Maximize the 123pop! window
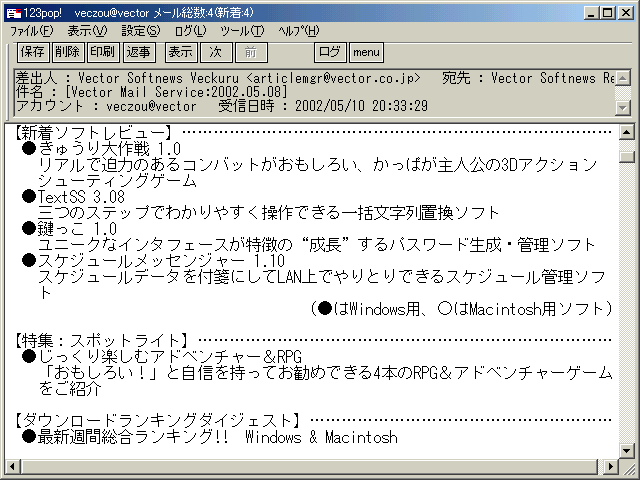The height and width of the screenshot is (480, 640). tap(607, 13)
